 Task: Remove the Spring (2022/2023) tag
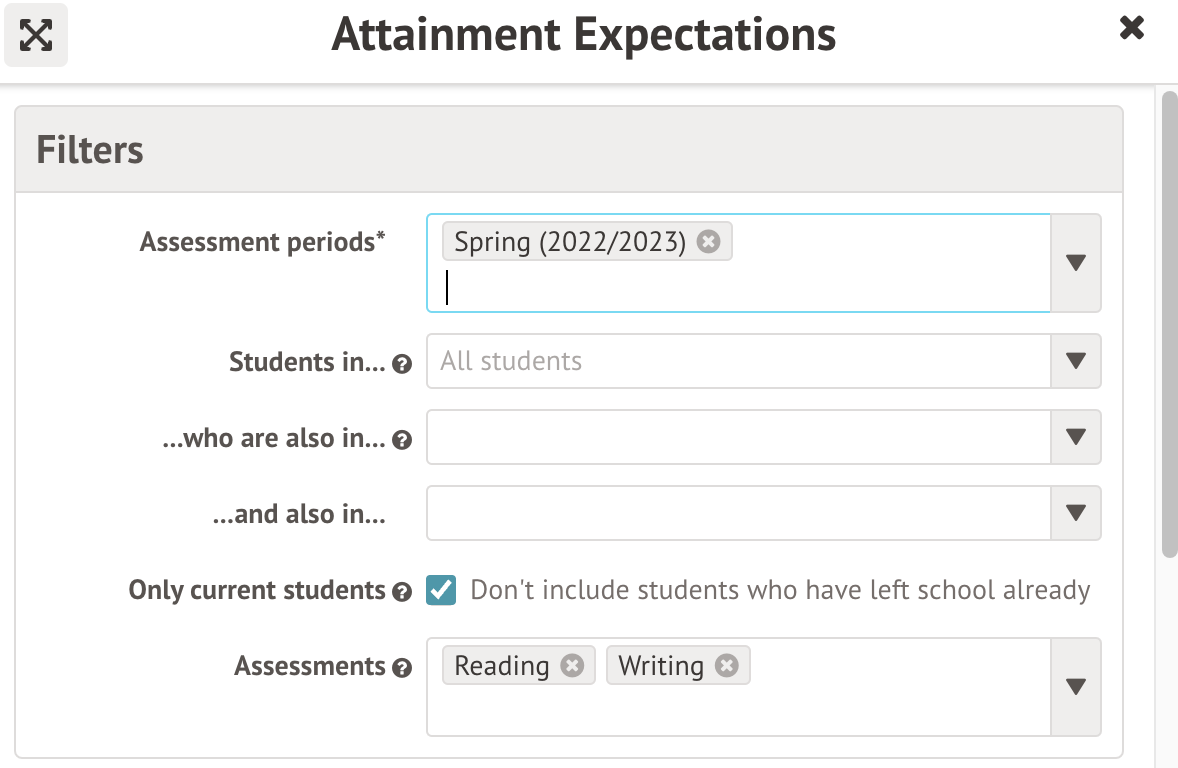coord(708,242)
